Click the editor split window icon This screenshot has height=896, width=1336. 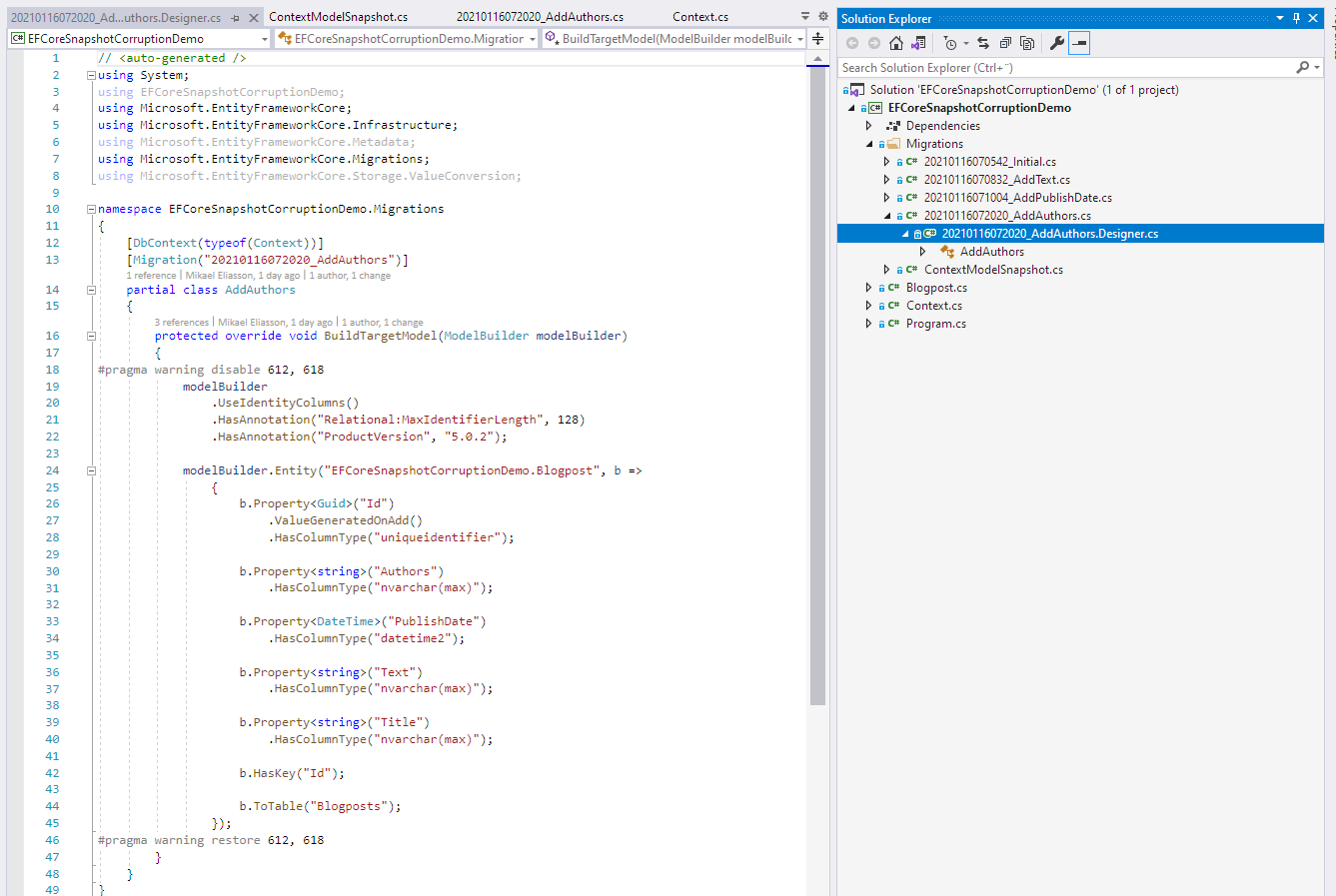click(817, 39)
